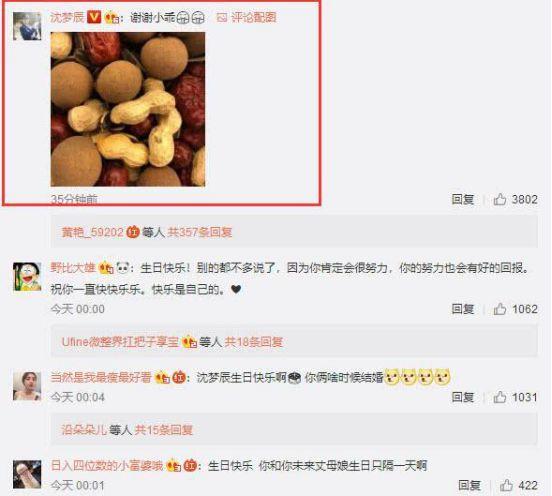Open avatar of 日入四位数的小富婆哦
The height and width of the screenshot is (496, 552).
pyautogui.click(x=27, y=474)
